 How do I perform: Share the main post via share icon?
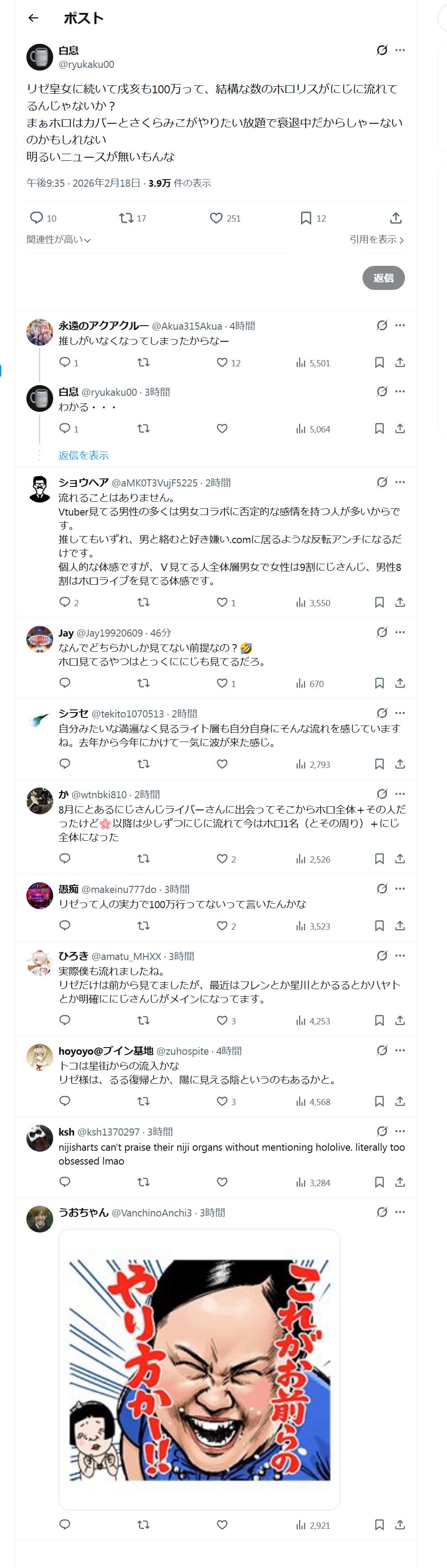(396, 218)
